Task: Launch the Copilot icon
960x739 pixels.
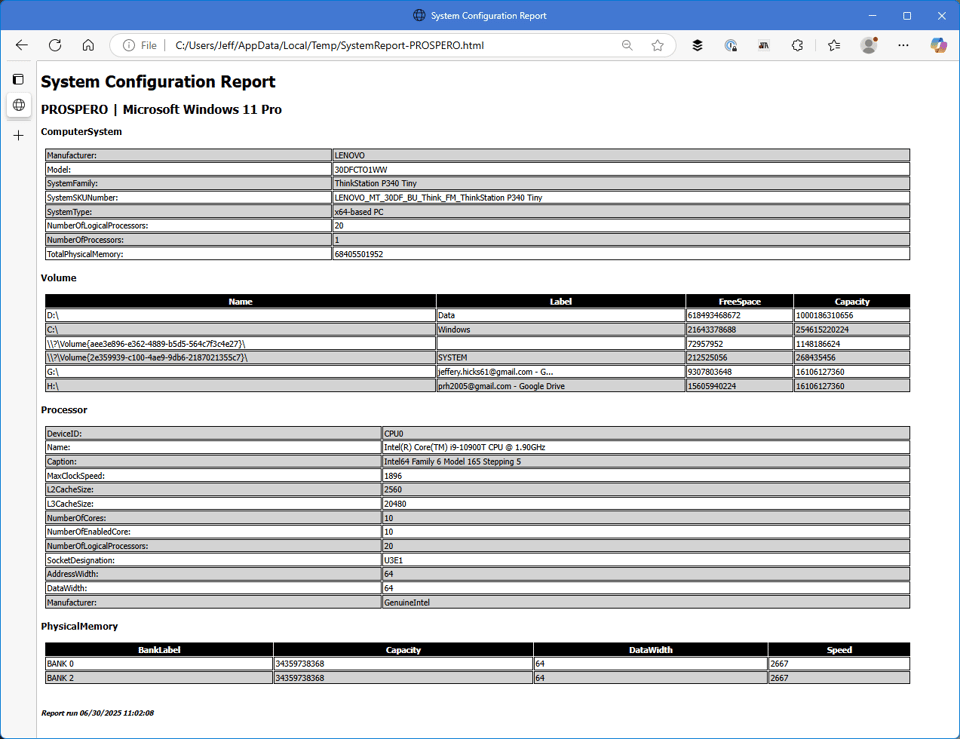Action: click(938, 45)
